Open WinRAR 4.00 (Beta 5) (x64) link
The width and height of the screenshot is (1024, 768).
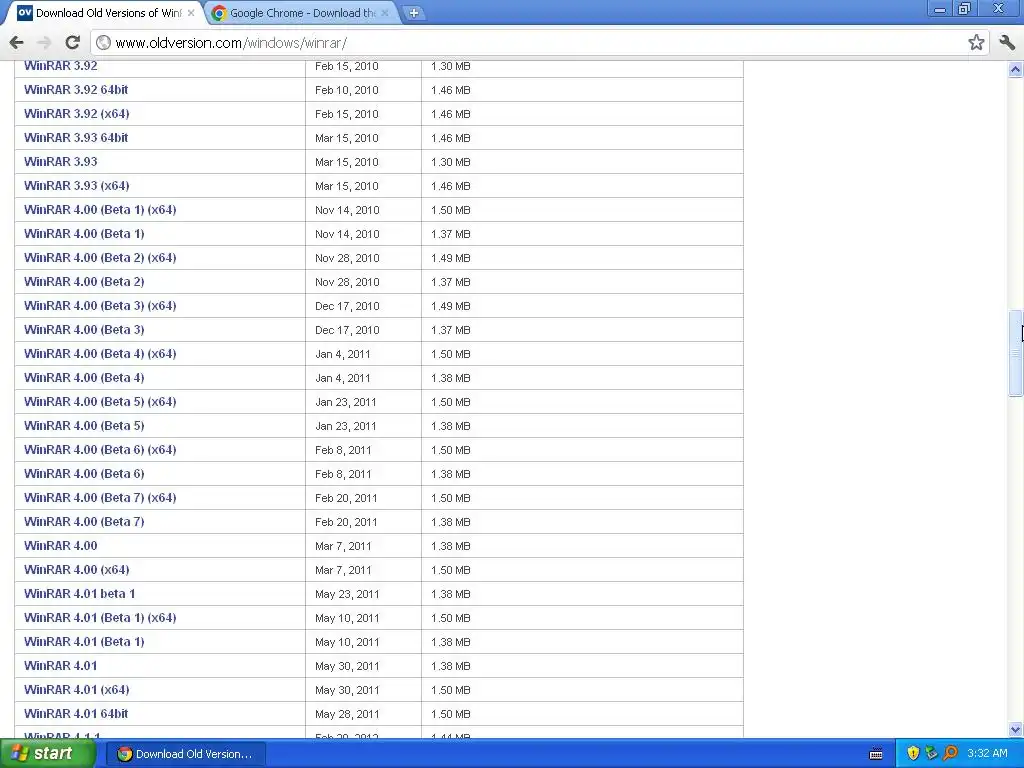pyautogui.click(x=100, y=402)
